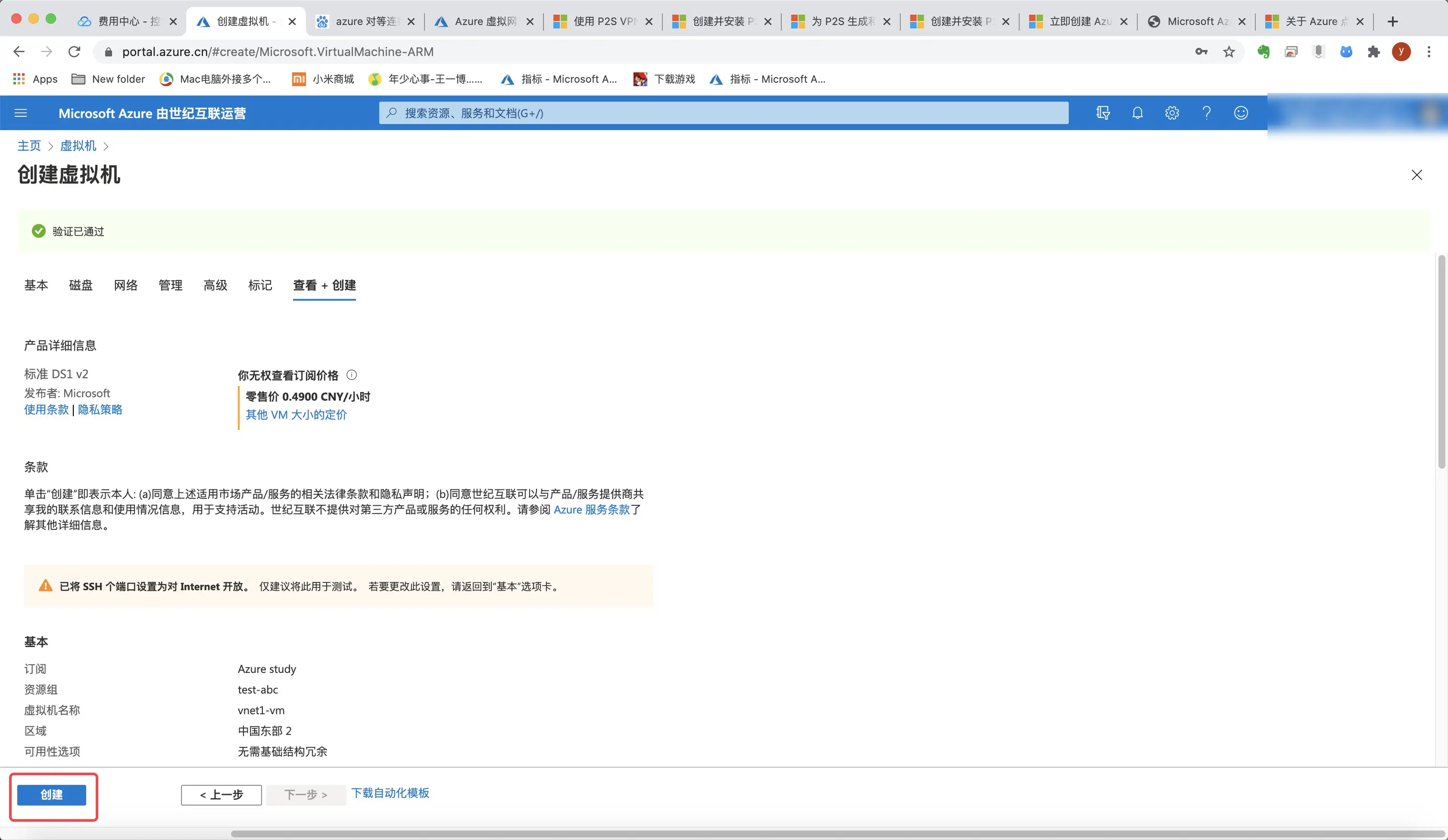This screenshot has height=840, width=1448.
Task: Open the feedback smiley icon
Action: pyautogui.click(x=1241, y=113)
